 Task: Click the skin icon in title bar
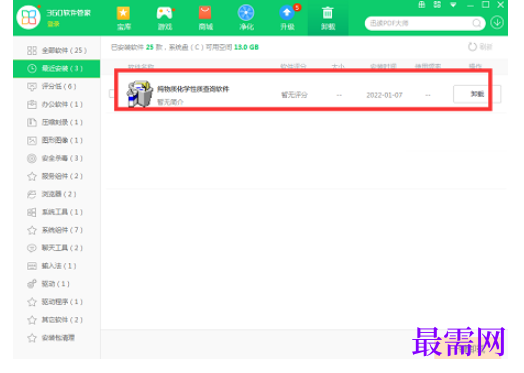(422, 5)
